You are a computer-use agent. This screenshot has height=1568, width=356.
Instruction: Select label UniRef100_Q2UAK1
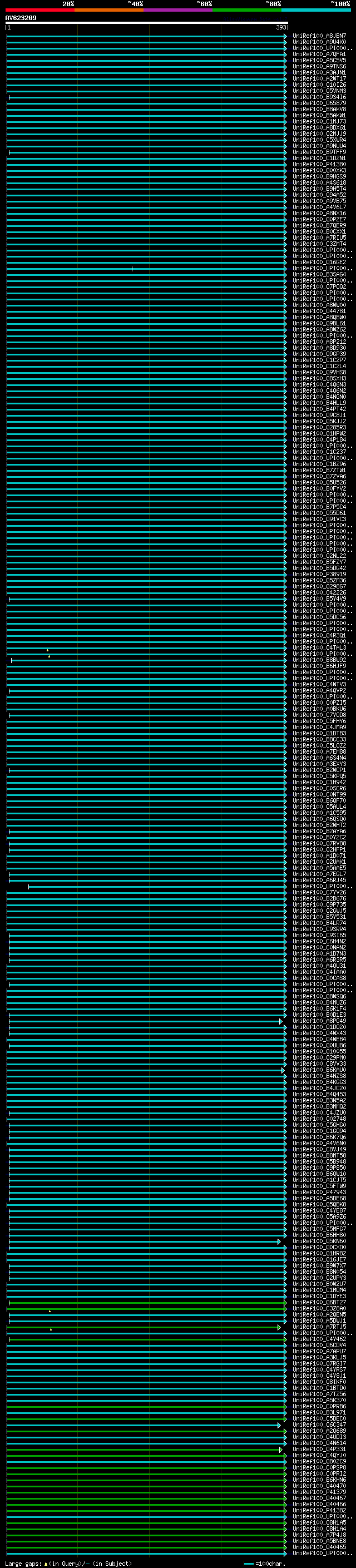coord(319,862)
